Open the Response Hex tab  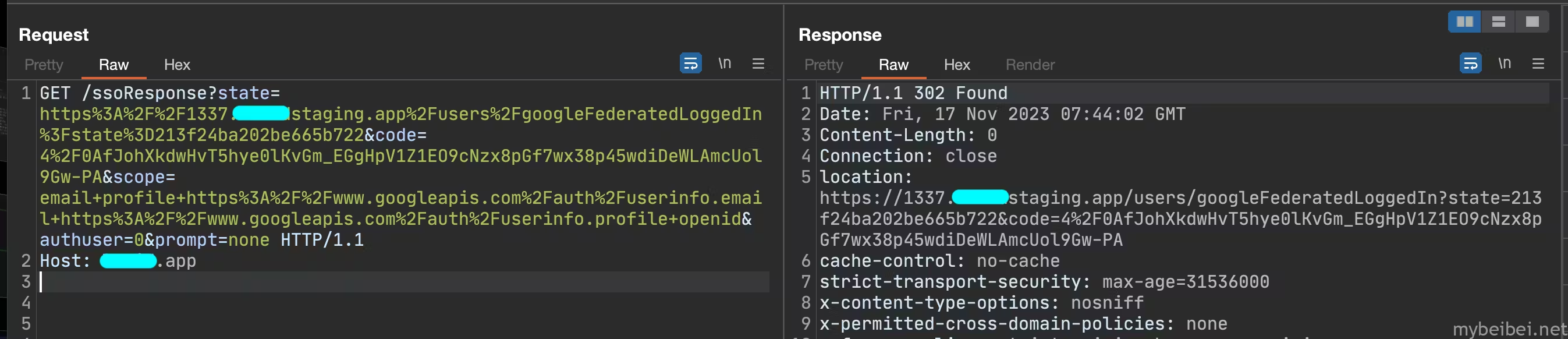click(x=957, y=65)
